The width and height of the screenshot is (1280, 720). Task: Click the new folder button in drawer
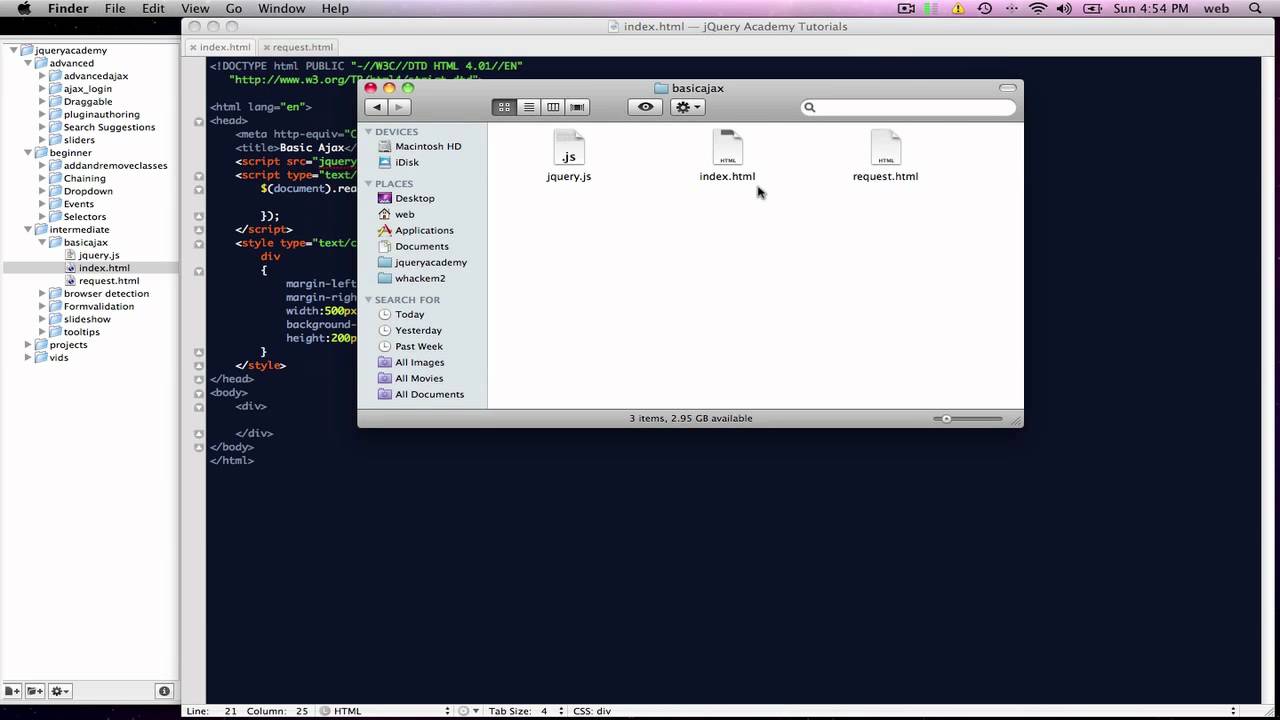[35, 691]
